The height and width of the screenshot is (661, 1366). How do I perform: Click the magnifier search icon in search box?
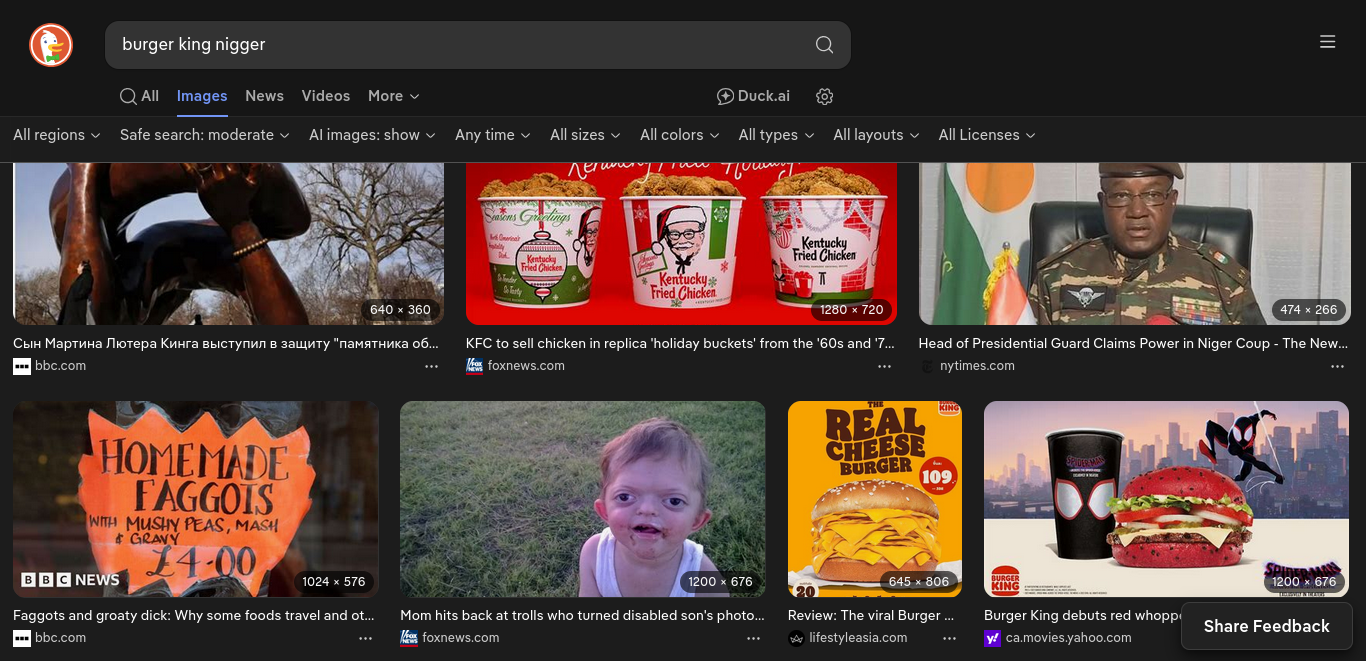tap(824, 45)
